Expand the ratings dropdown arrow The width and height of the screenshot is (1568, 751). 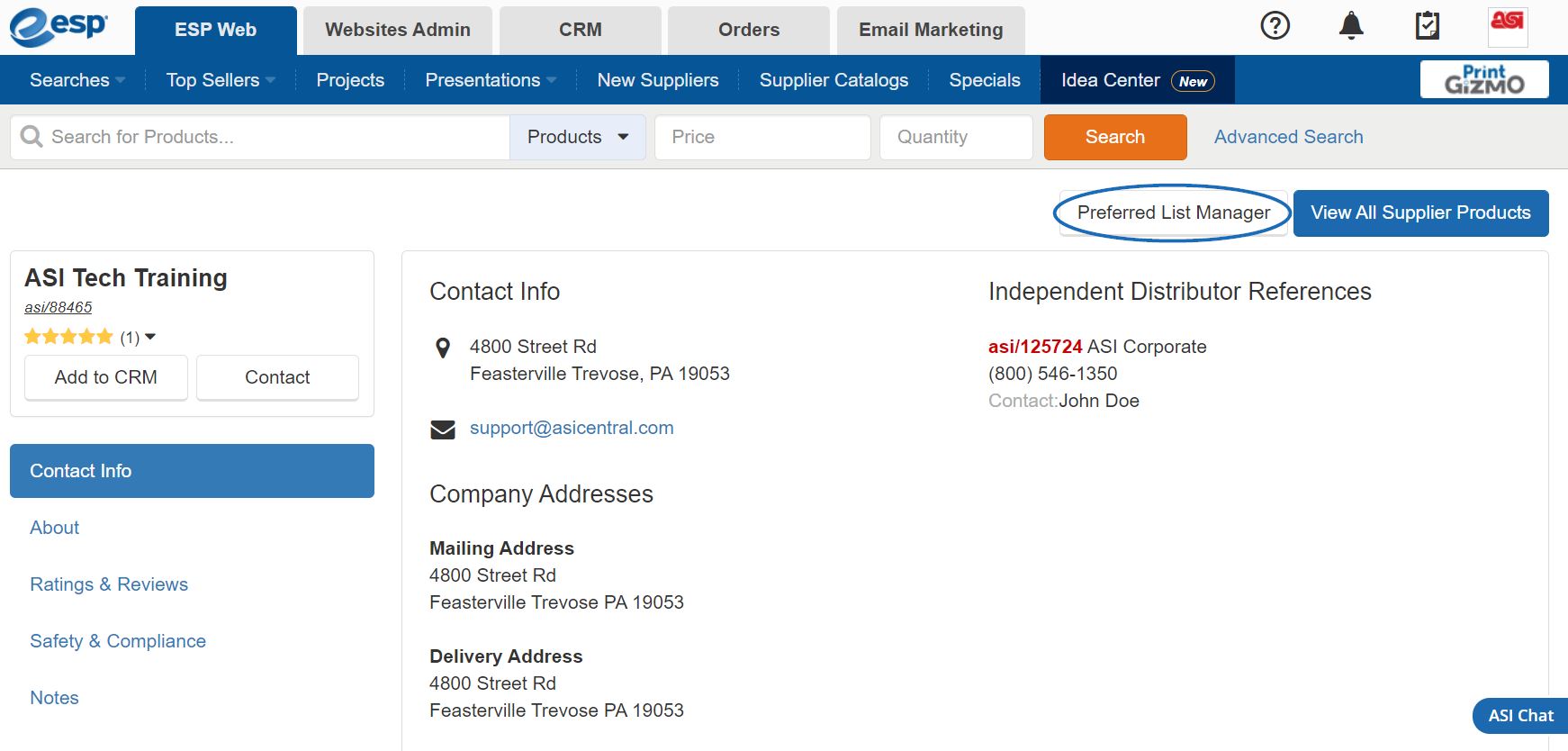pos(150,337)
